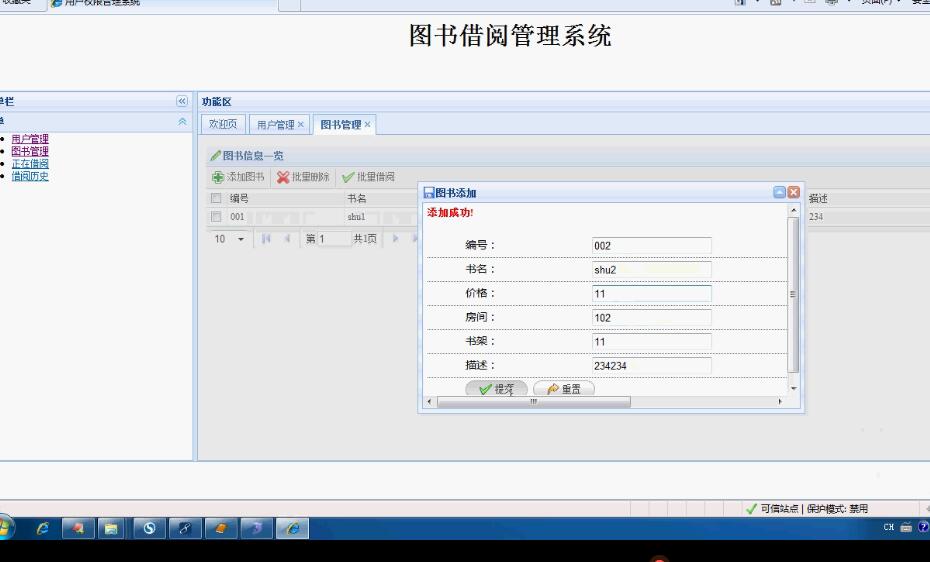Open the 借阅历史 link in left menu

coord(30,176)
